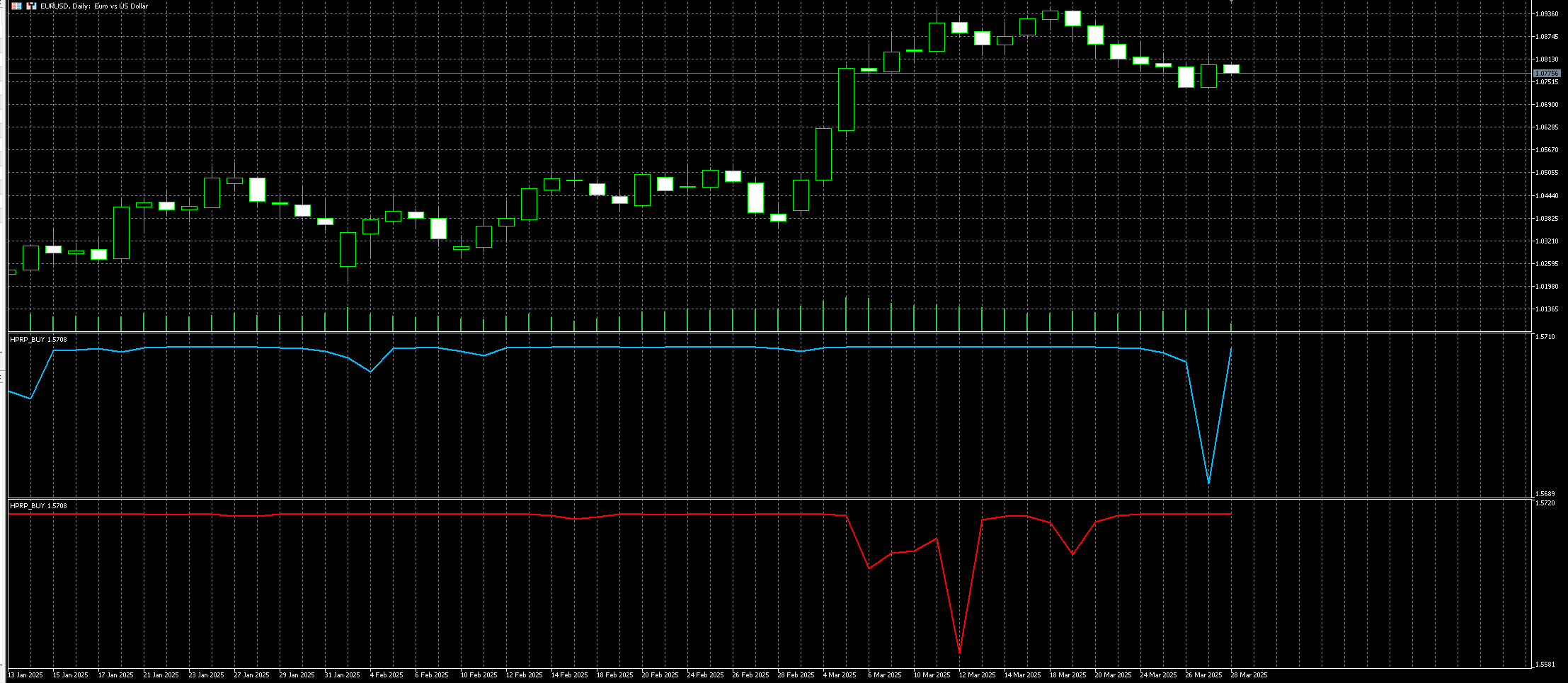Image resolution: width=1568 pixels, height=683 pixels.
Task: Click the 27 Jan 2025 date label
Action: point(252,675)
